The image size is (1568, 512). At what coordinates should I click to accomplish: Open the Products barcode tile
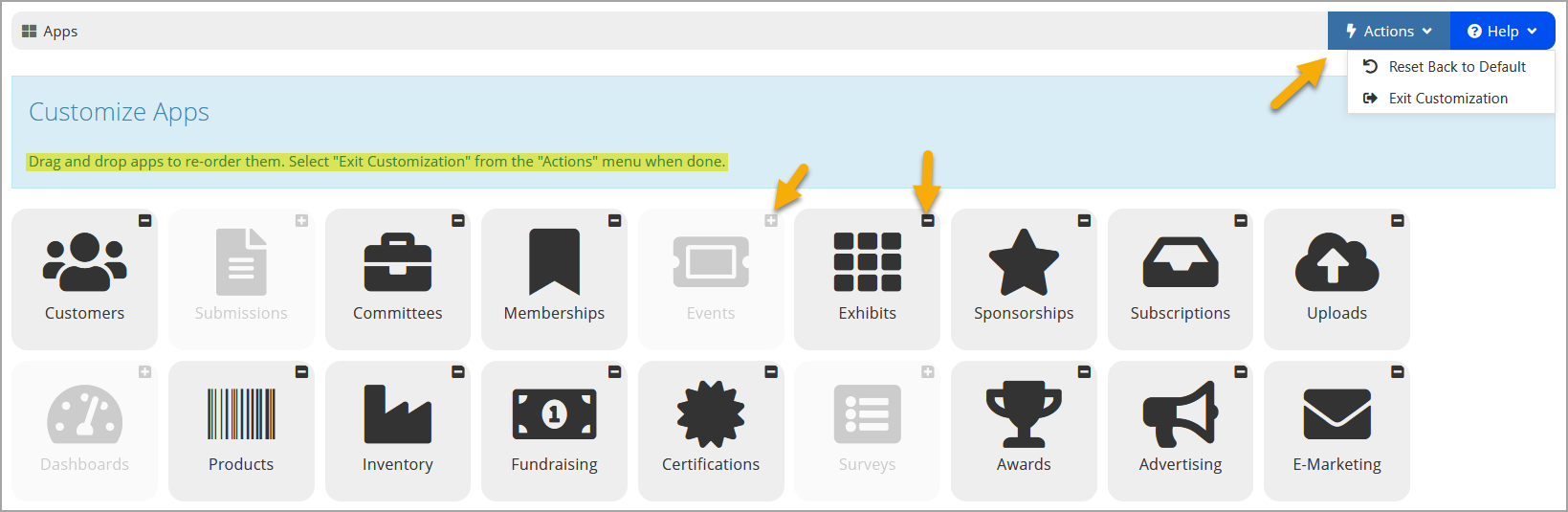coord(241,431)
